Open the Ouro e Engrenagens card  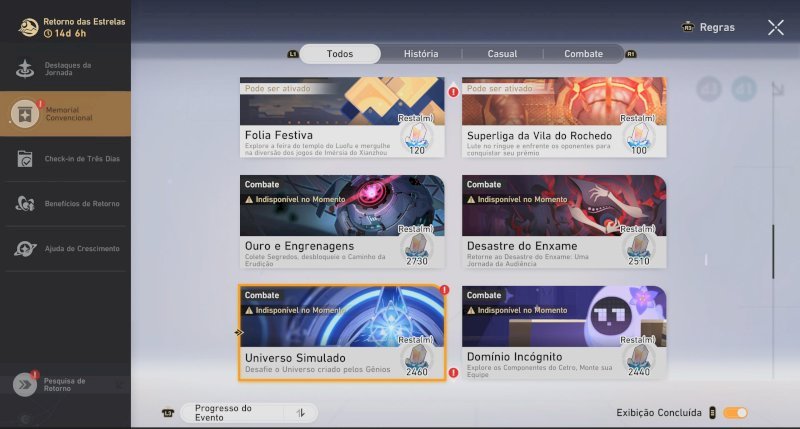342,221
